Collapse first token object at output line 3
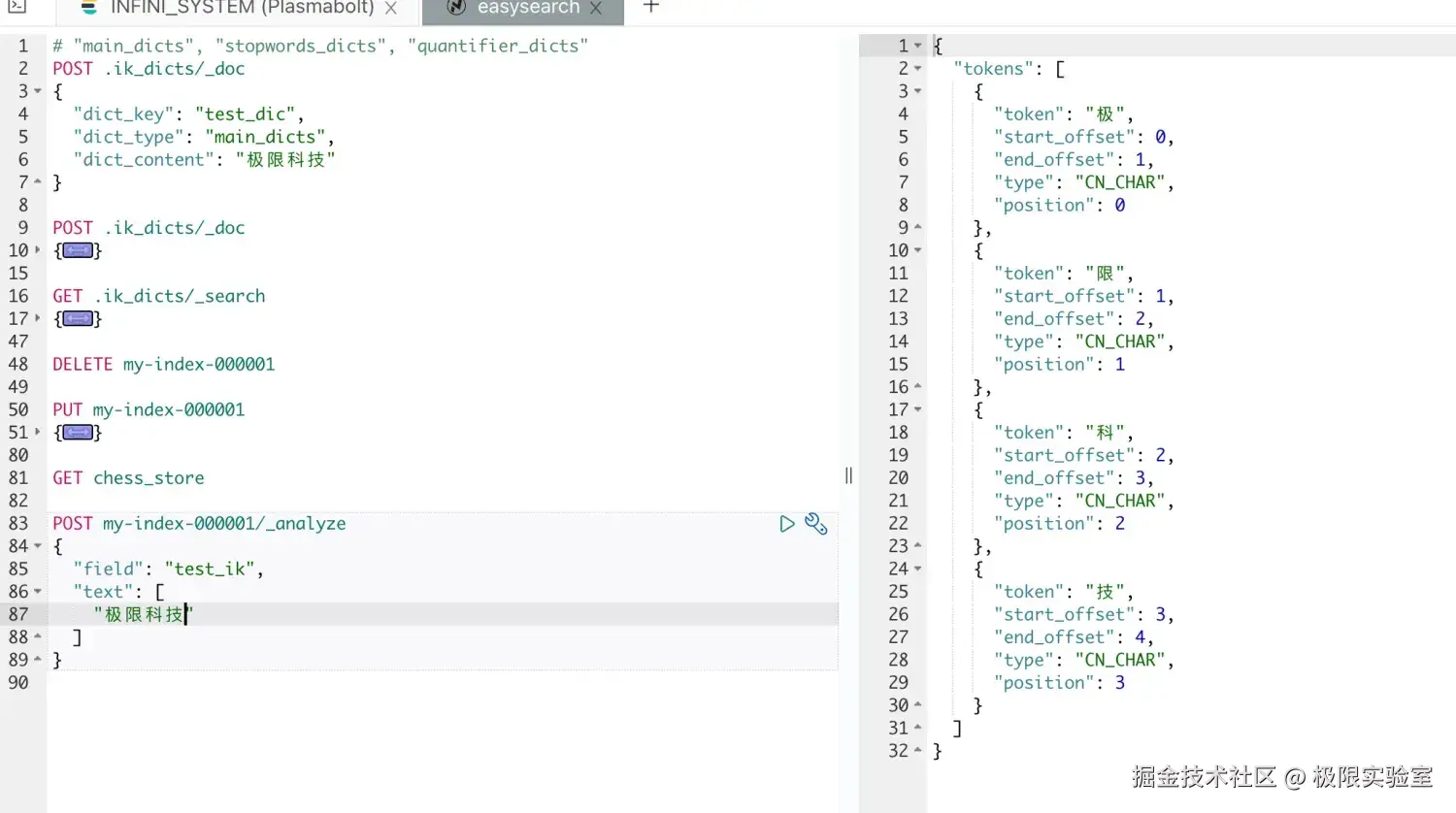The width and height of the screenshot is (1456, 813). pyautogui.click(x=918, y=91)
